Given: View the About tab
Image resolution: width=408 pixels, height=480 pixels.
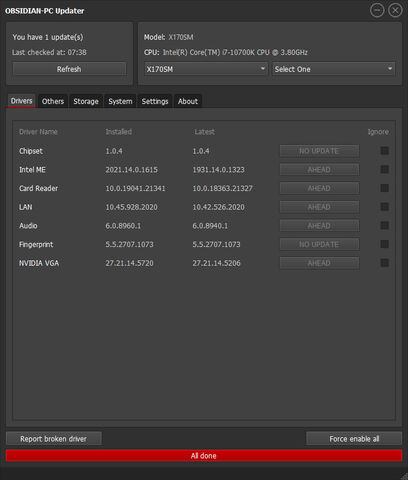Looking at the screenshot, I should click(188, 101).
